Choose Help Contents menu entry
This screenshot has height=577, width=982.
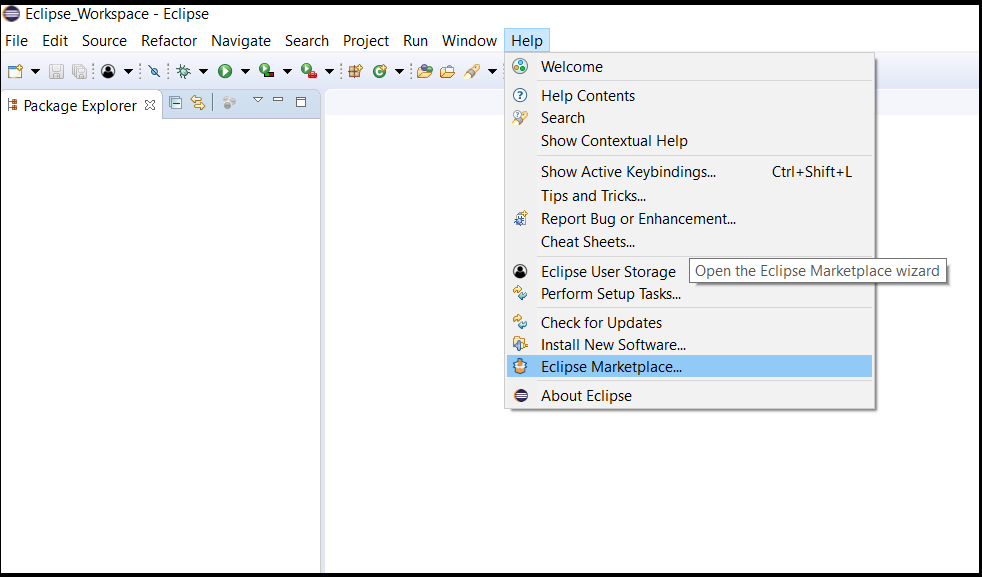(x=689, y=96)
